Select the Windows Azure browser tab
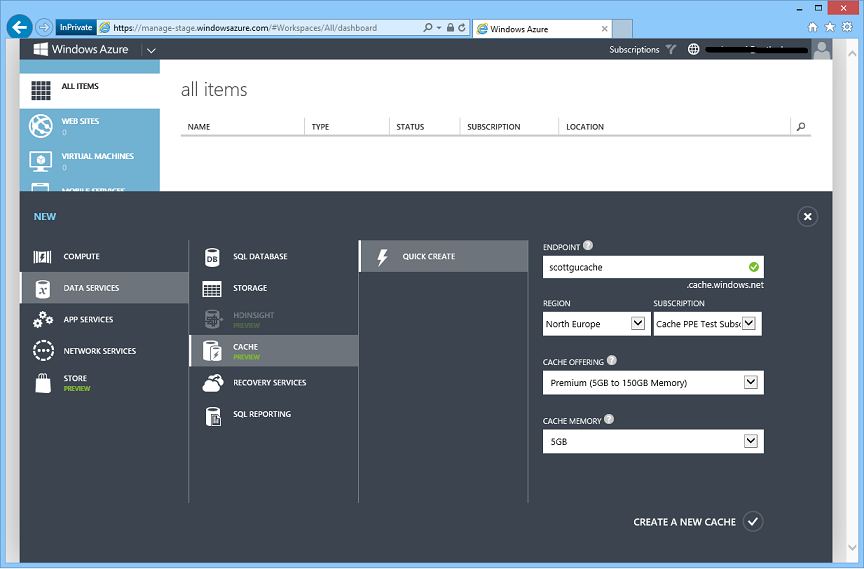The height and width of the screenshot is (569, 864). [542, 29]
